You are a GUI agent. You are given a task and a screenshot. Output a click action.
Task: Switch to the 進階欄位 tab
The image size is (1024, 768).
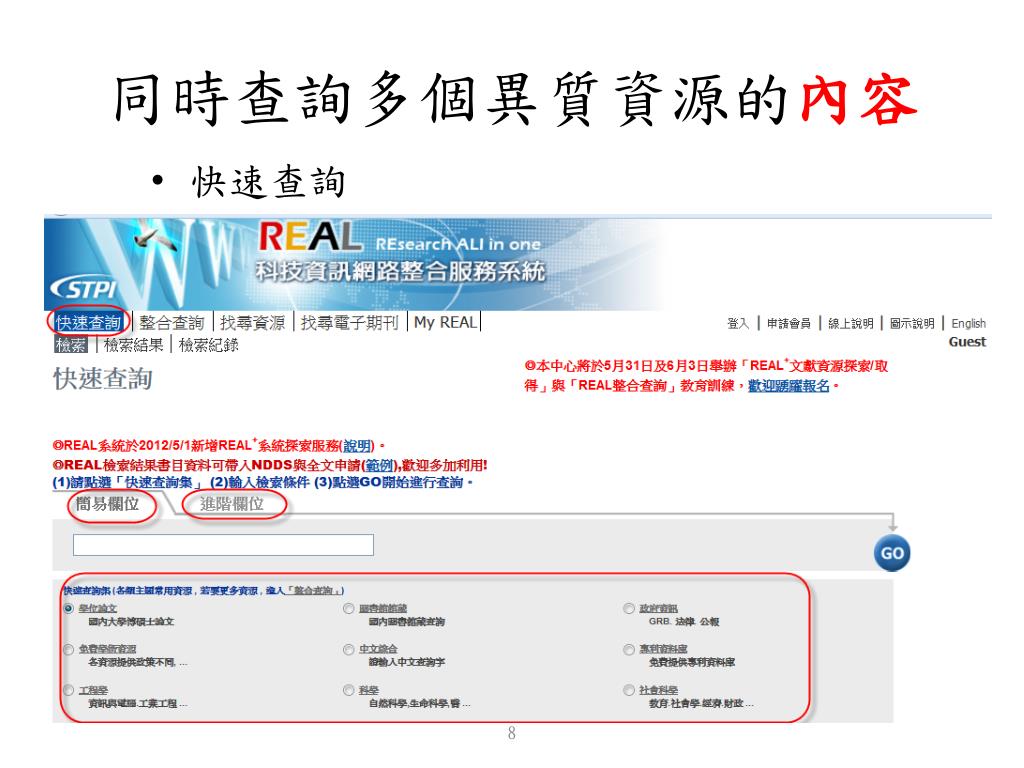click(231, 504)
